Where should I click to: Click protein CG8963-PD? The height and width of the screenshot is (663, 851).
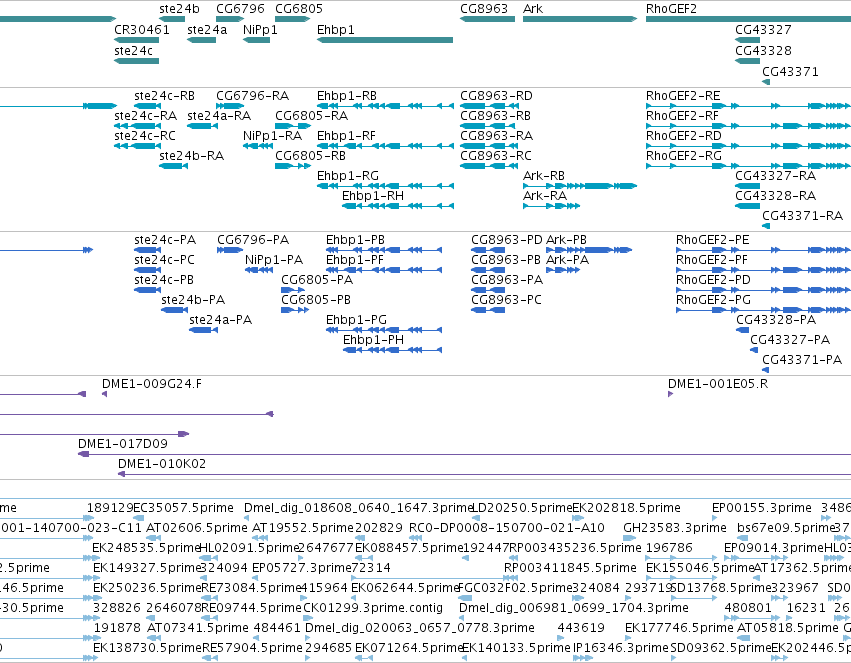pos(488,250)
